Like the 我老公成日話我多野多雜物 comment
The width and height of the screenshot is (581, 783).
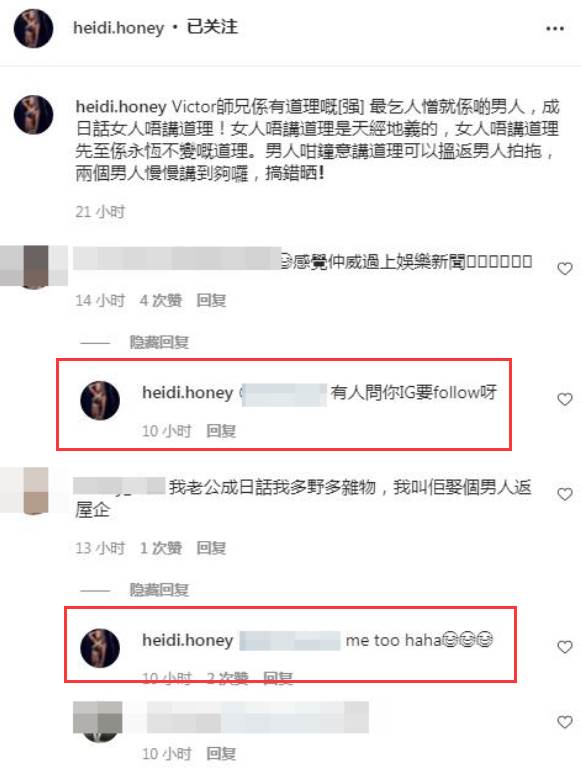tap(565, 494)
